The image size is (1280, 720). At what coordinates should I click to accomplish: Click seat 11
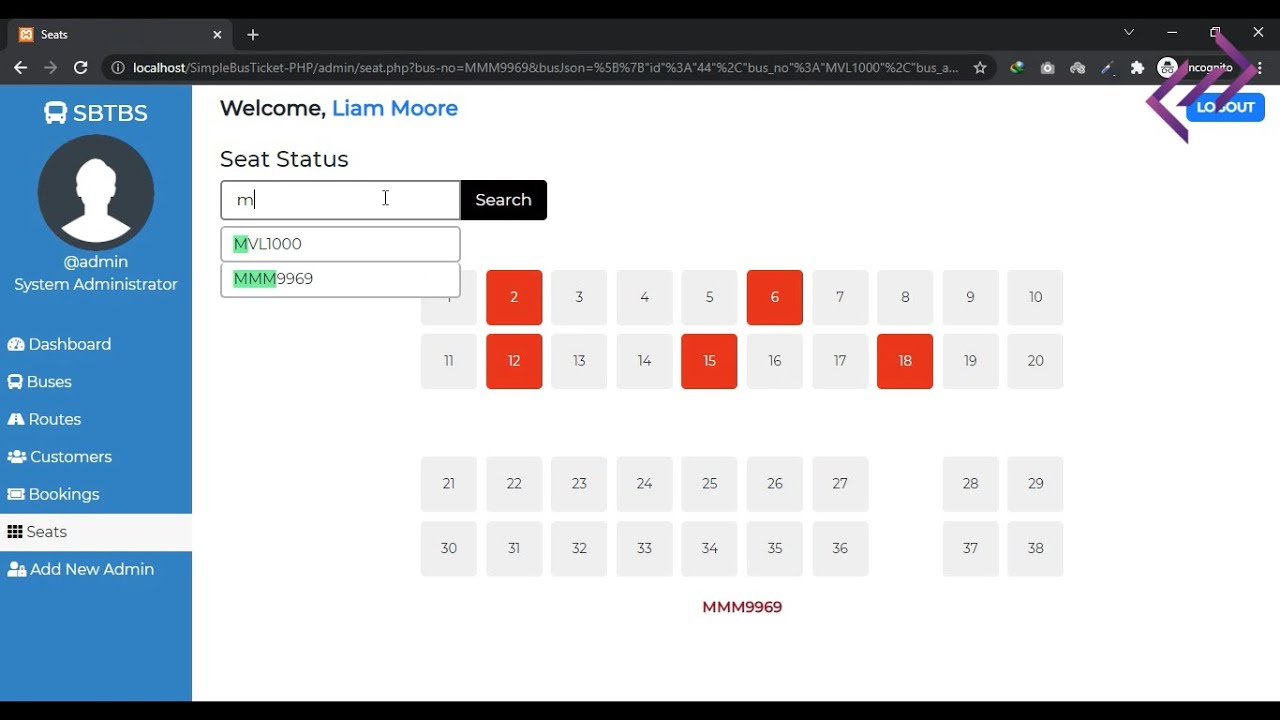coord(449,361)
